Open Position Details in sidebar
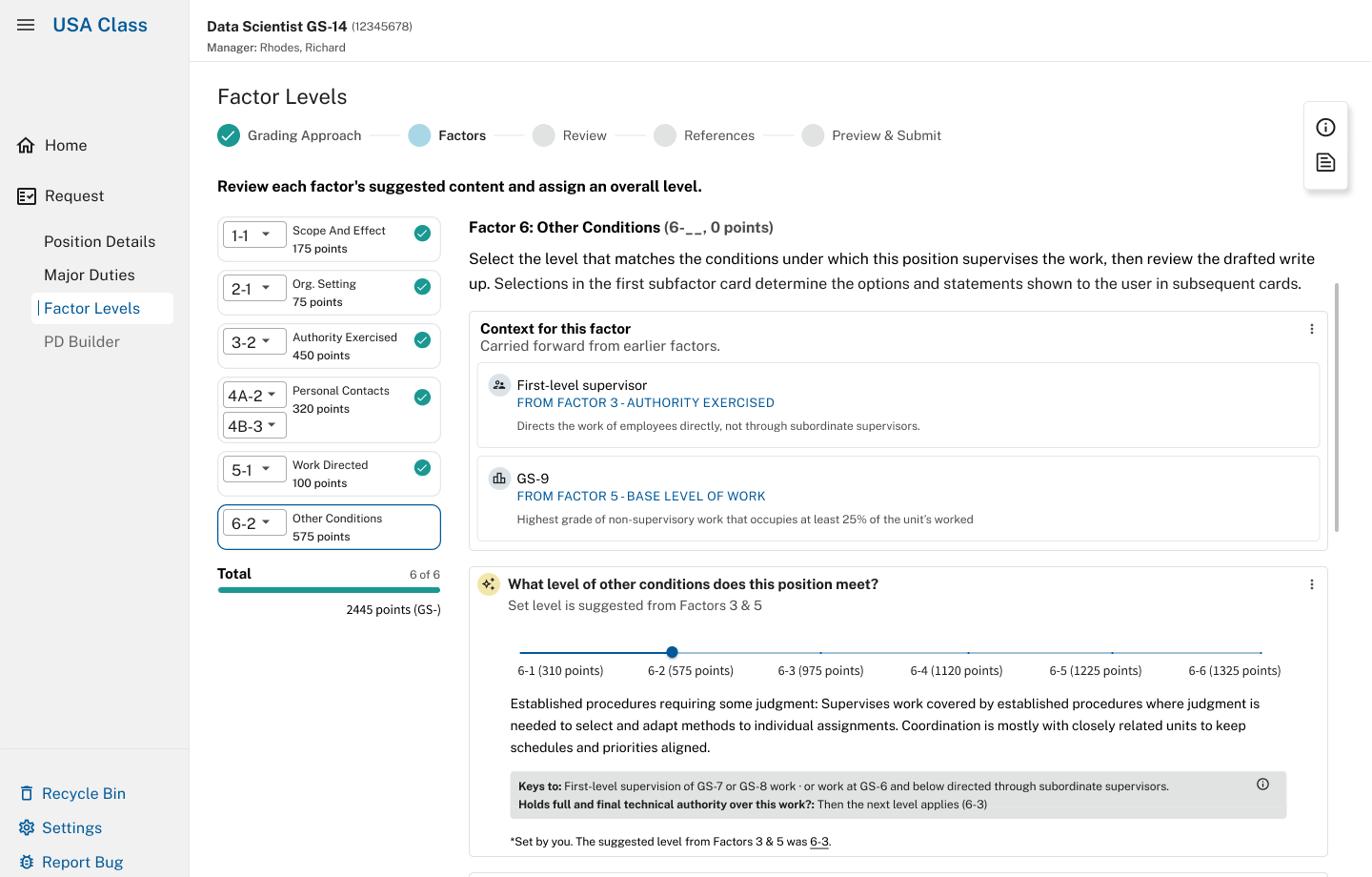This screenshot has height=877, width=1372. click(99, 242)
